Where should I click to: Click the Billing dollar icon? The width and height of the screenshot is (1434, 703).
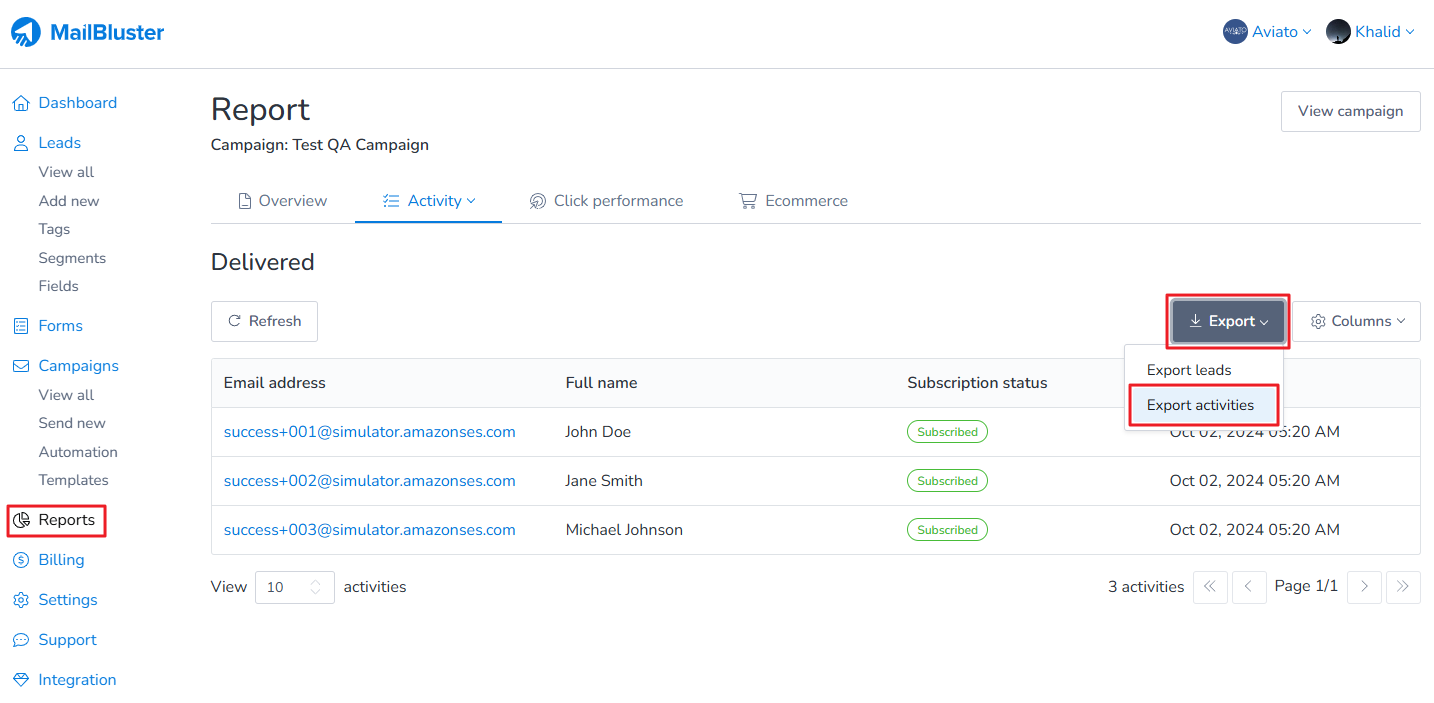(20, 560)
